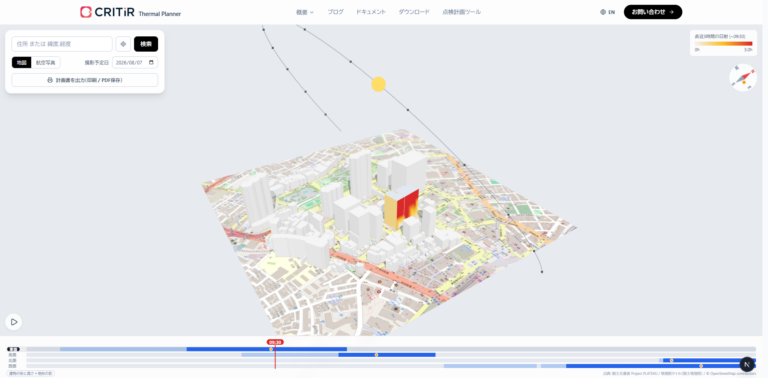Select the 西面 face row label

(12, 366)
